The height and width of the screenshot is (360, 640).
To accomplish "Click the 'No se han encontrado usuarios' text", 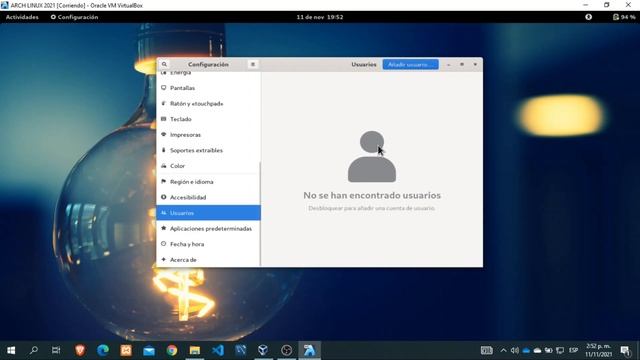I will 372,195.
